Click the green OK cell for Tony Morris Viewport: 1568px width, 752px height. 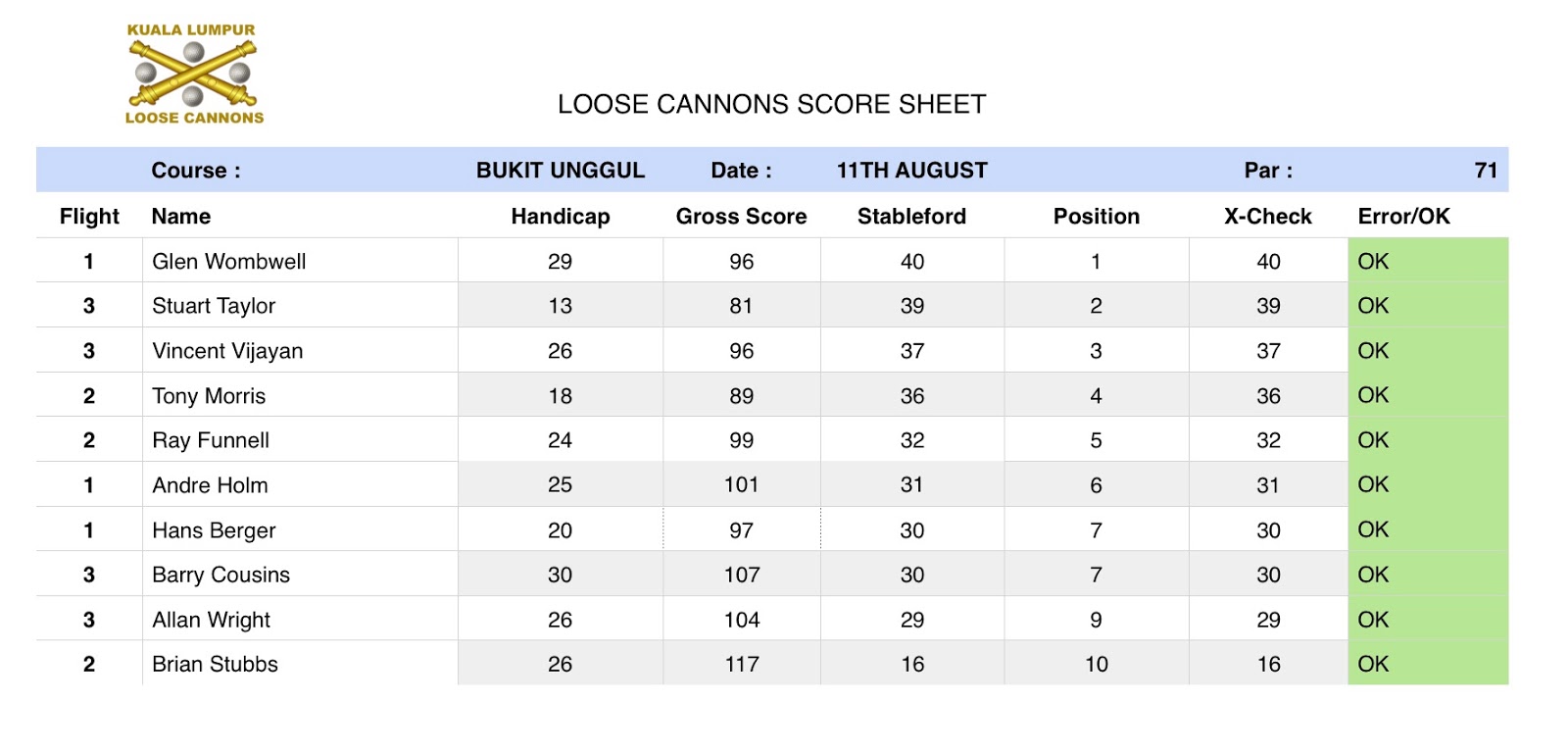[x=1427, y=395]
